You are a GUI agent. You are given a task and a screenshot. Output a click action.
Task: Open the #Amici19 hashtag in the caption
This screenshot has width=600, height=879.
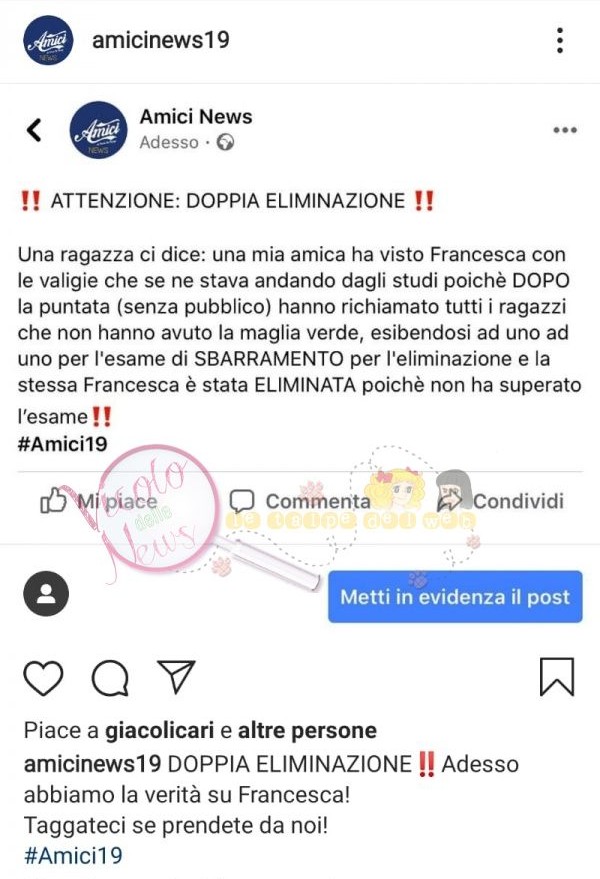coord(73,855)
